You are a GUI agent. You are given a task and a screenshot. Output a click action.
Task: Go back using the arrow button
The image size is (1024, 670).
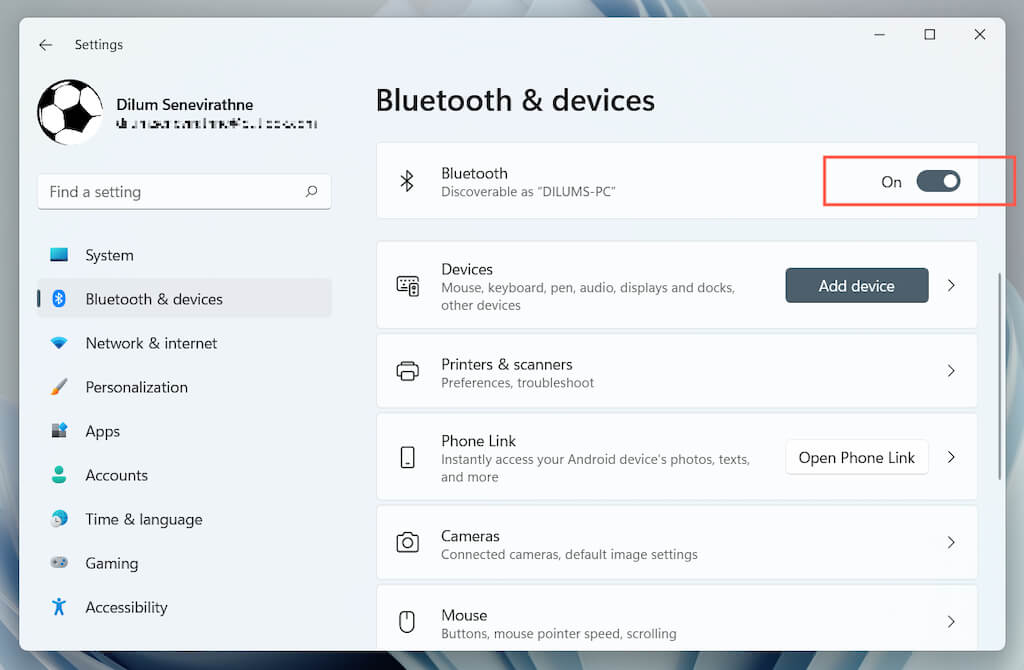[46, 44]
